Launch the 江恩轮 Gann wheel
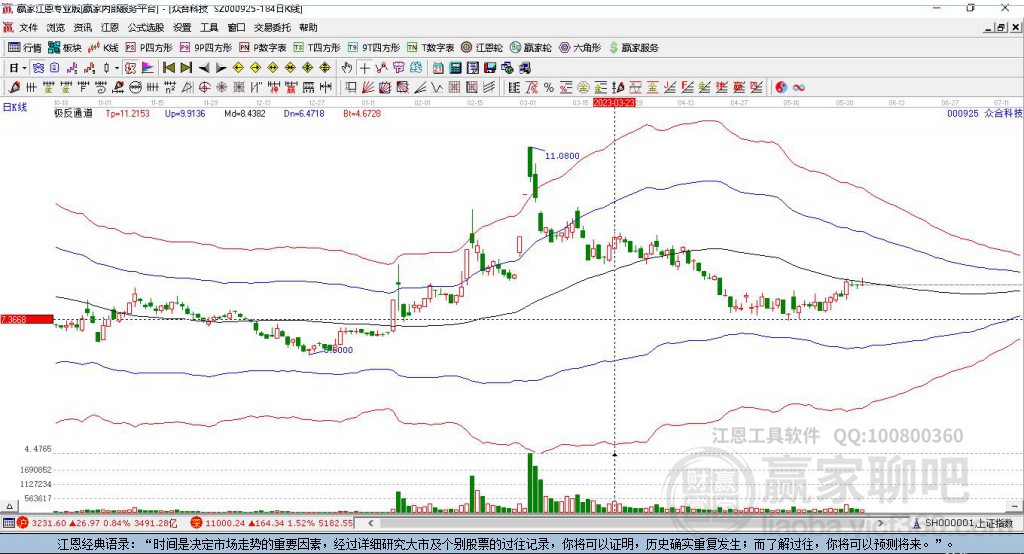The image size is (1024, 554). point(482,48)
